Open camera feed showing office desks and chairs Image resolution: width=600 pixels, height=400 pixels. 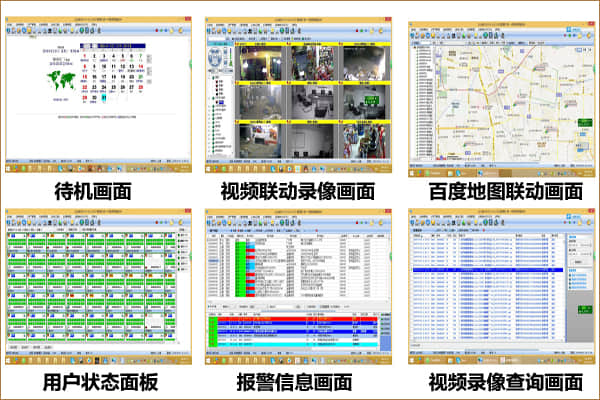click(312, 102)
